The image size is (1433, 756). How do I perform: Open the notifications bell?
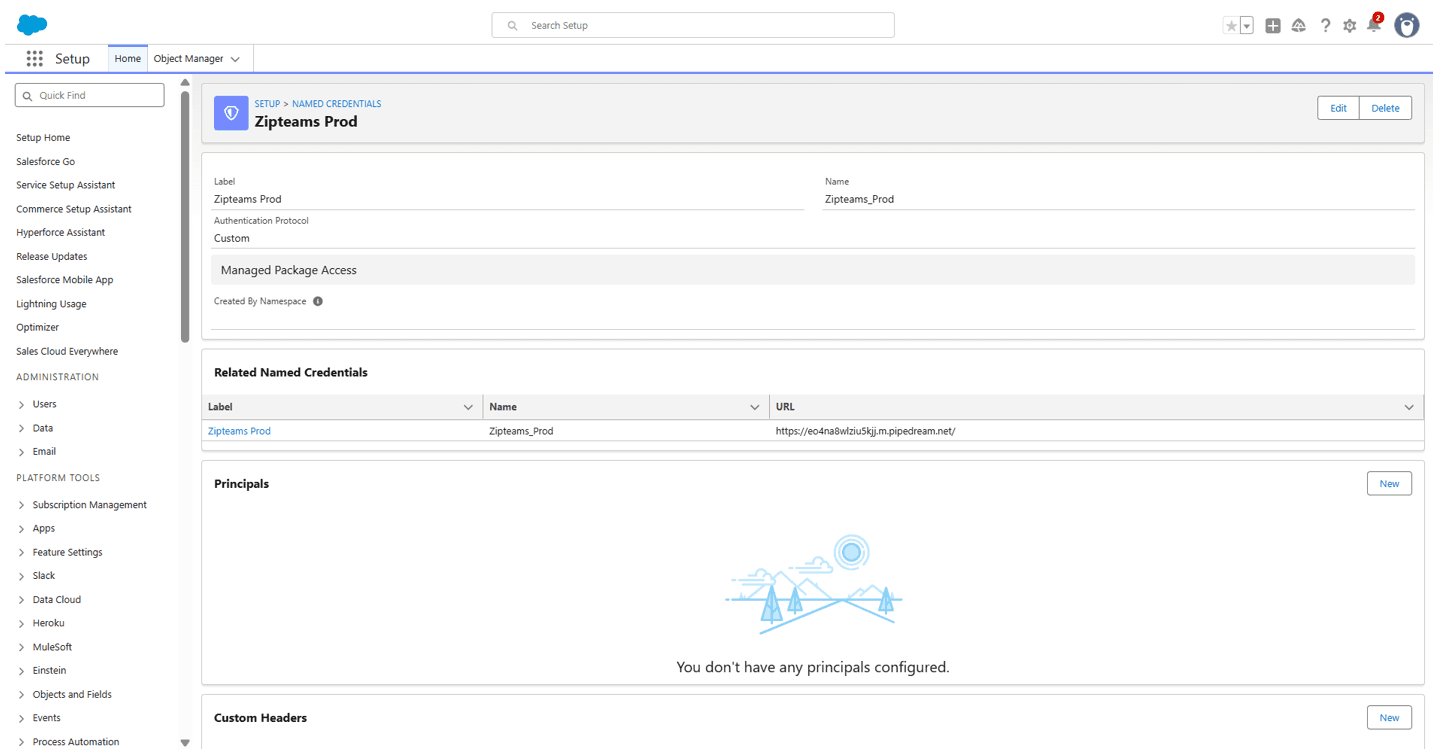click(x=1374, y=24)
